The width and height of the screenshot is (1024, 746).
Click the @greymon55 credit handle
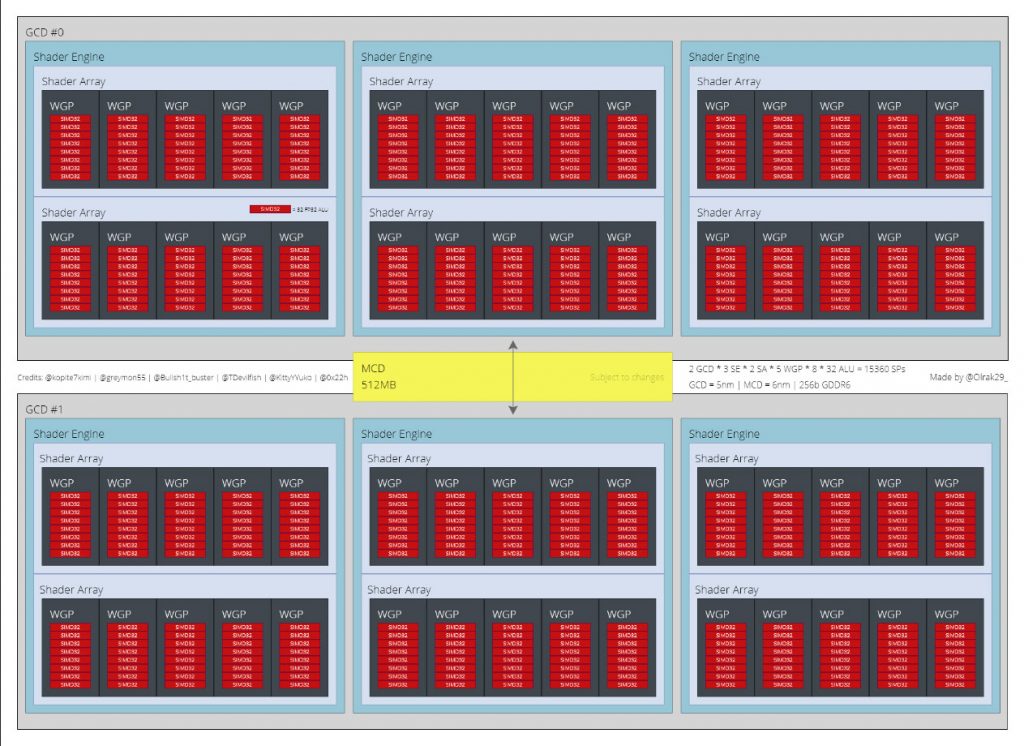tap(122, 378)
